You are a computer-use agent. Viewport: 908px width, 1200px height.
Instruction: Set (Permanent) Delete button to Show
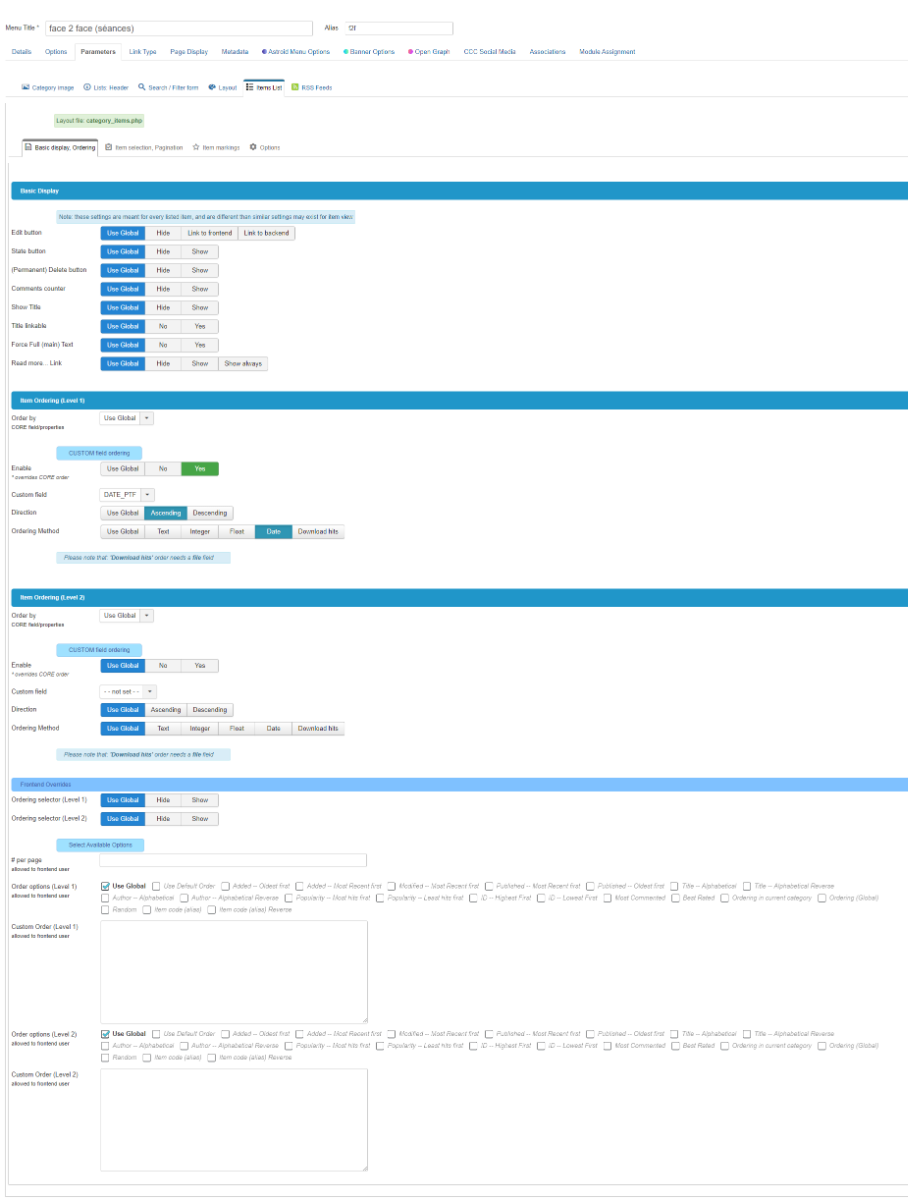click(x=200, y=270)
